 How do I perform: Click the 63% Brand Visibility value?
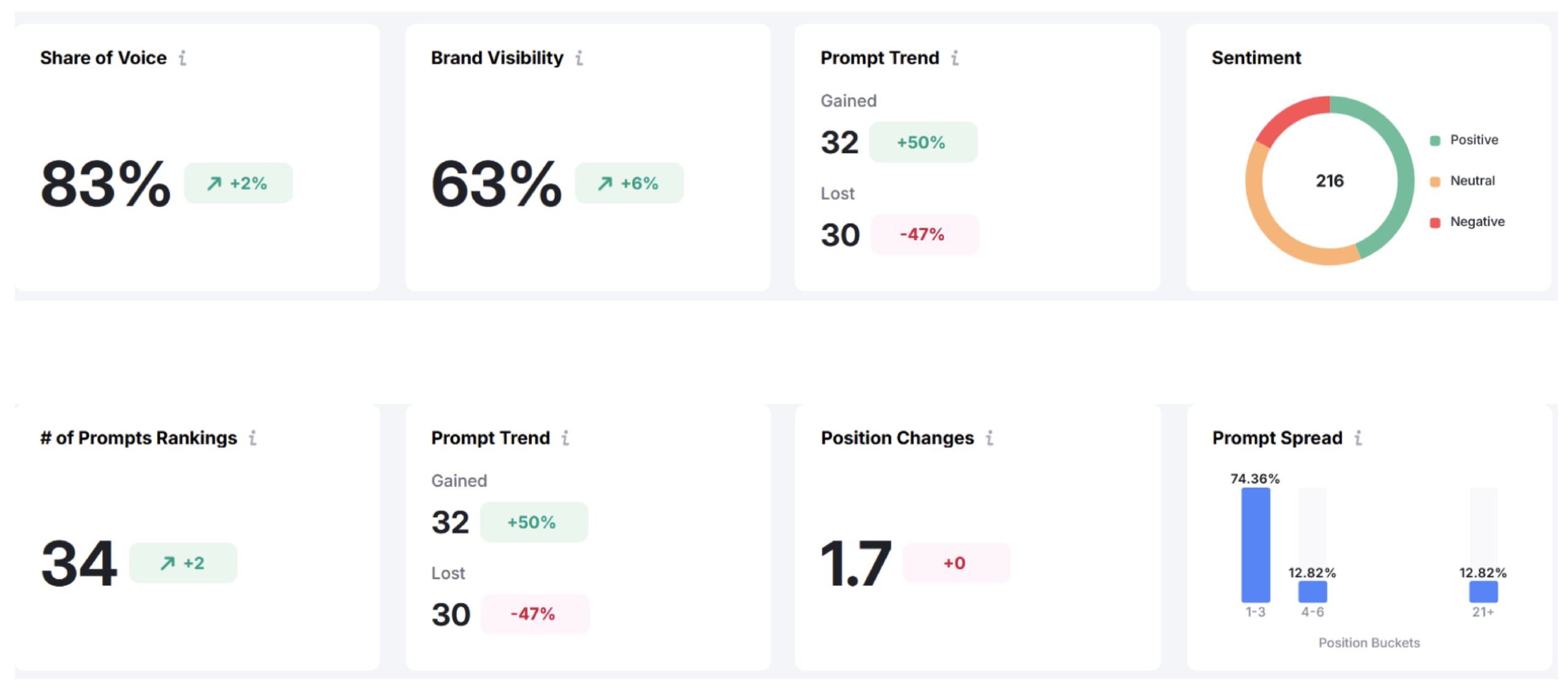coord(496,183)
